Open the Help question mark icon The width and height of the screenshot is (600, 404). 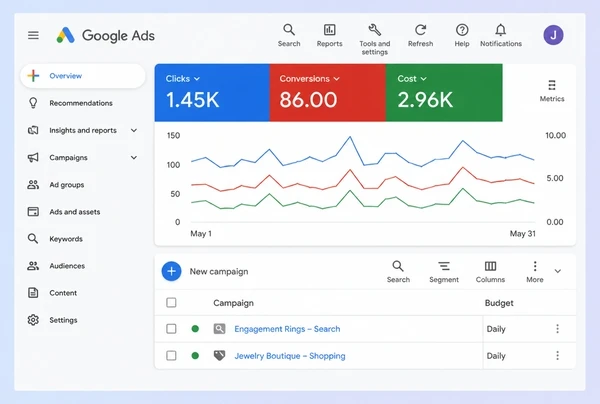pyautogui.click(x=462, y=36)
